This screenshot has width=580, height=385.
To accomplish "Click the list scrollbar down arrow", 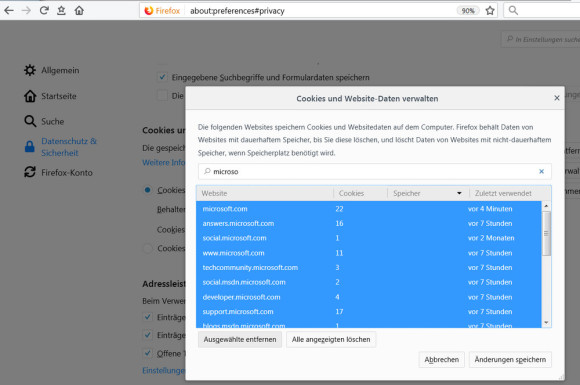I will (546, 323).
